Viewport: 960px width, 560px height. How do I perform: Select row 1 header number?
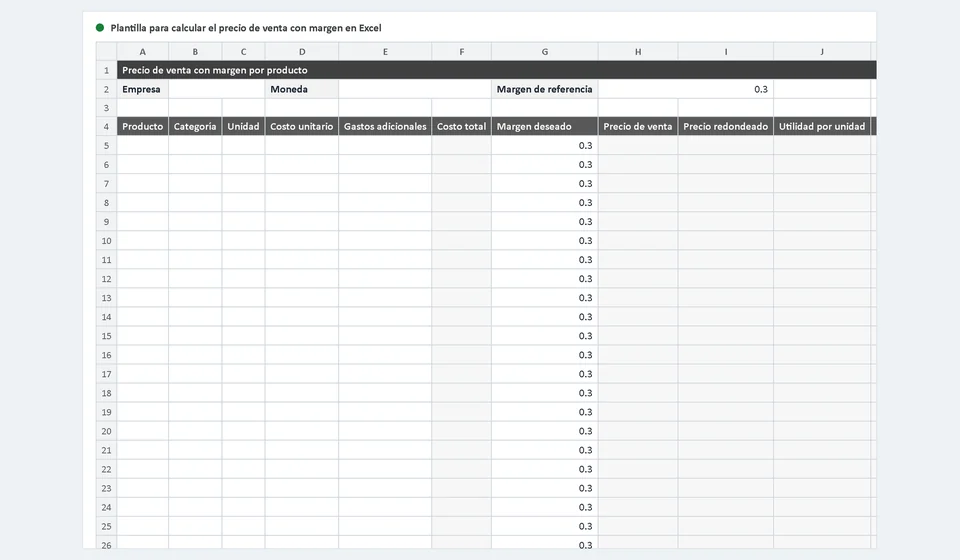[107, 70]
